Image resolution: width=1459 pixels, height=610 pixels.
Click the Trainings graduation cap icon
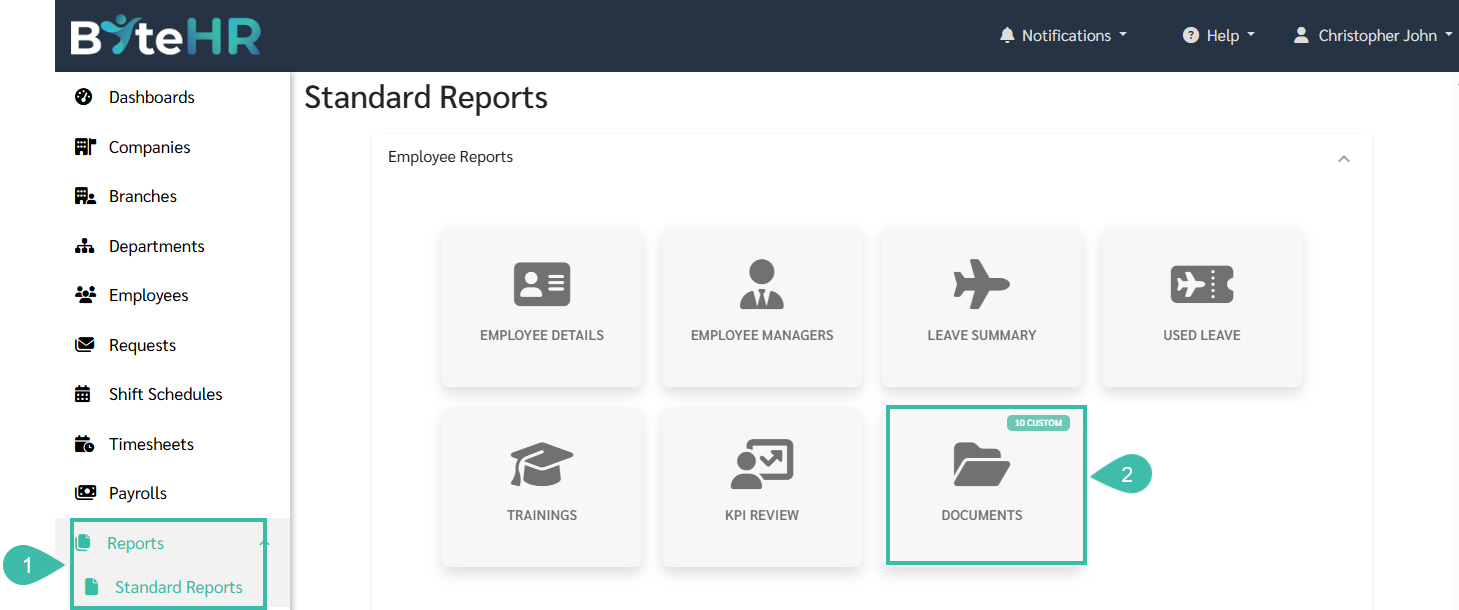[542, 465]
